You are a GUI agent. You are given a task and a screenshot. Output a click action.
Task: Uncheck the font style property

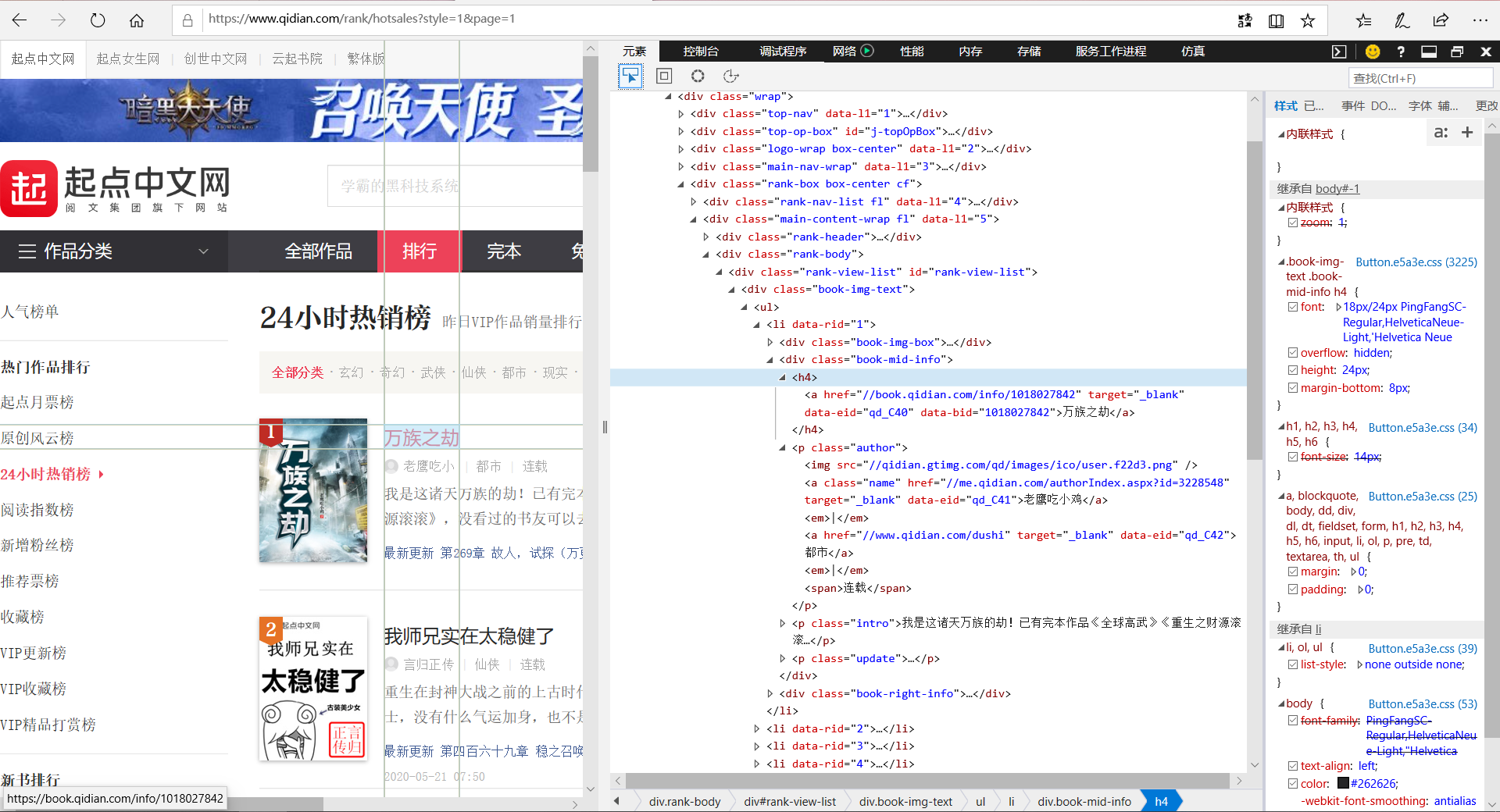coord(1293,307)
